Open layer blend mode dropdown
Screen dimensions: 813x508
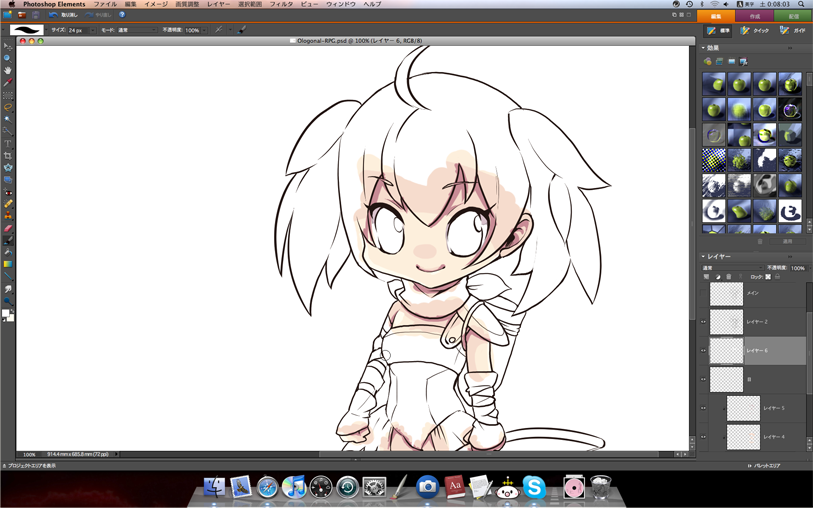[732, 268]
